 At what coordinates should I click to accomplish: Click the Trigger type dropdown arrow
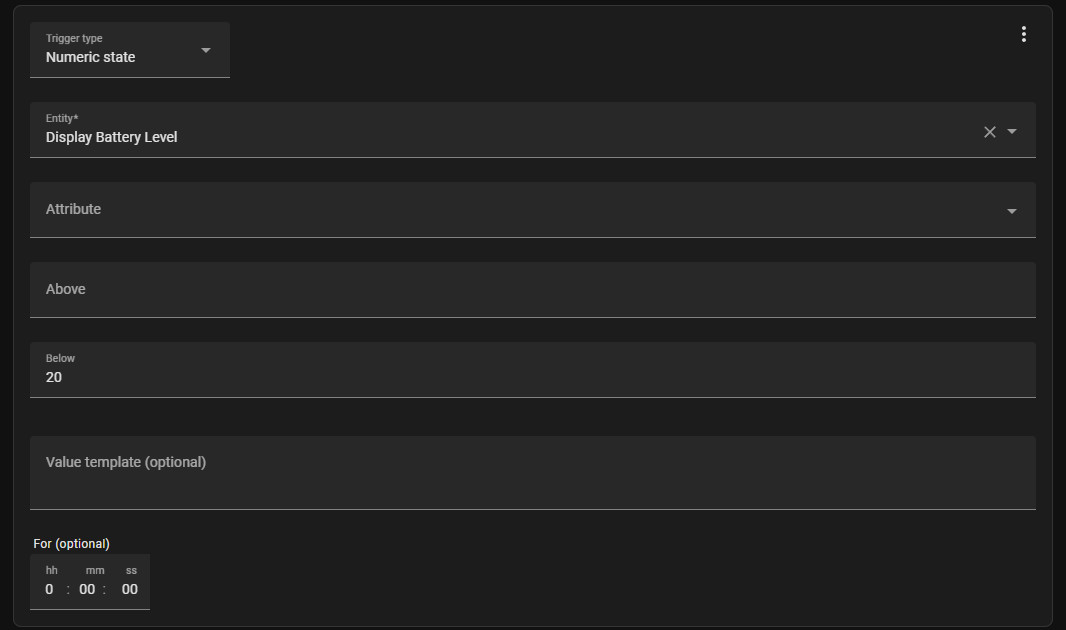(x=206, y=50)
